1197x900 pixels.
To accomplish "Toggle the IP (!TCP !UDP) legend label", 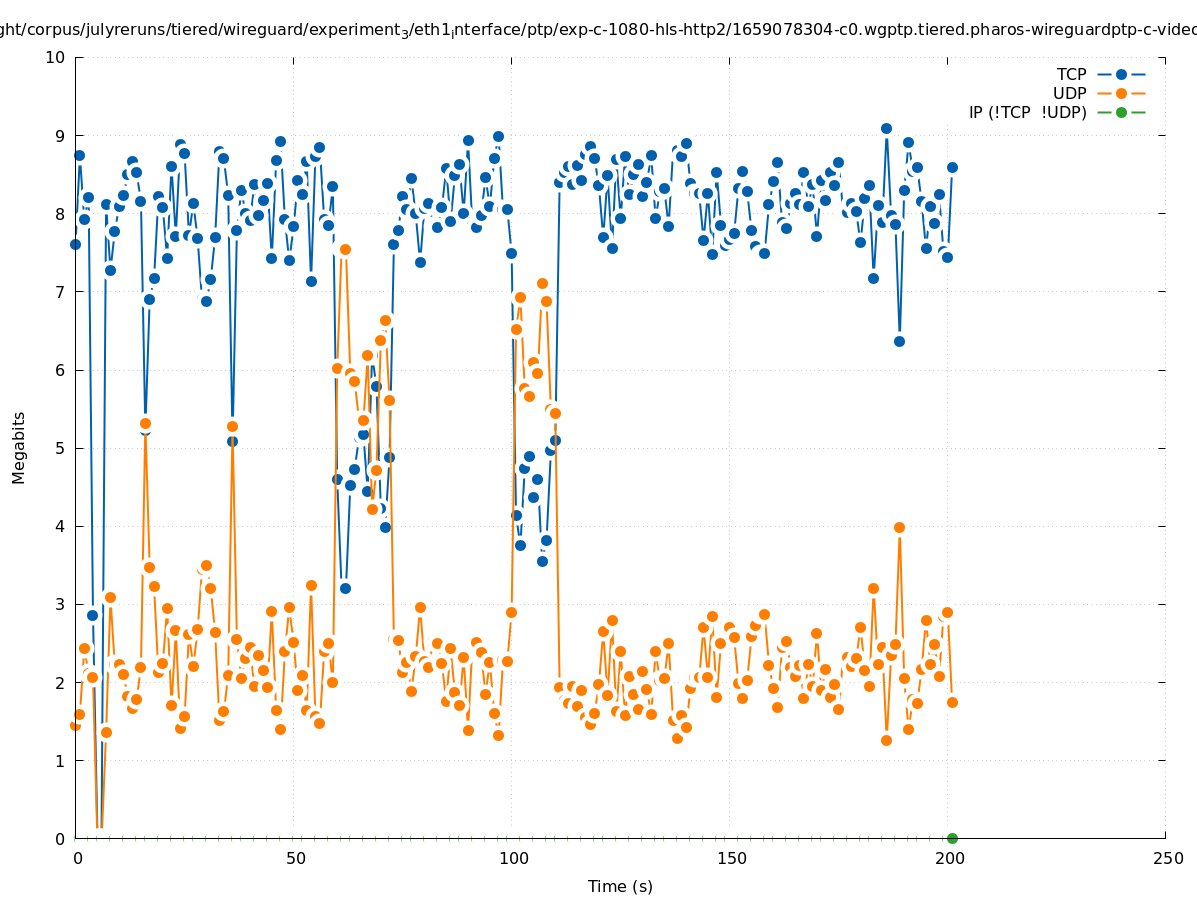I will [x=1027, y=113].
